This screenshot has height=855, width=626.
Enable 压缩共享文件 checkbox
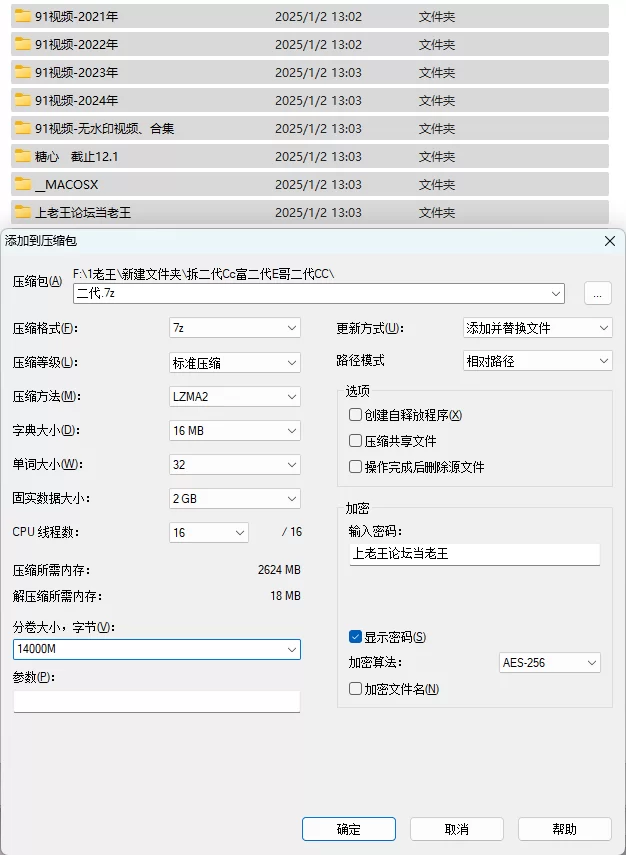pyautogui.click(x=355, y=441)
